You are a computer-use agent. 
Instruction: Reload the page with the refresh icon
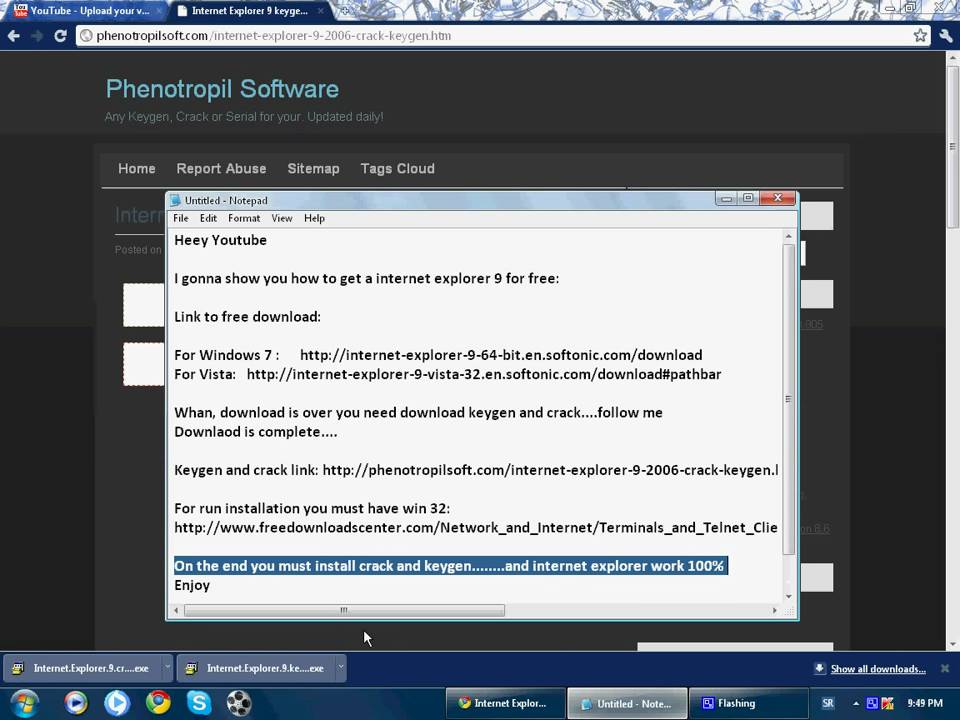pos(60,36)
